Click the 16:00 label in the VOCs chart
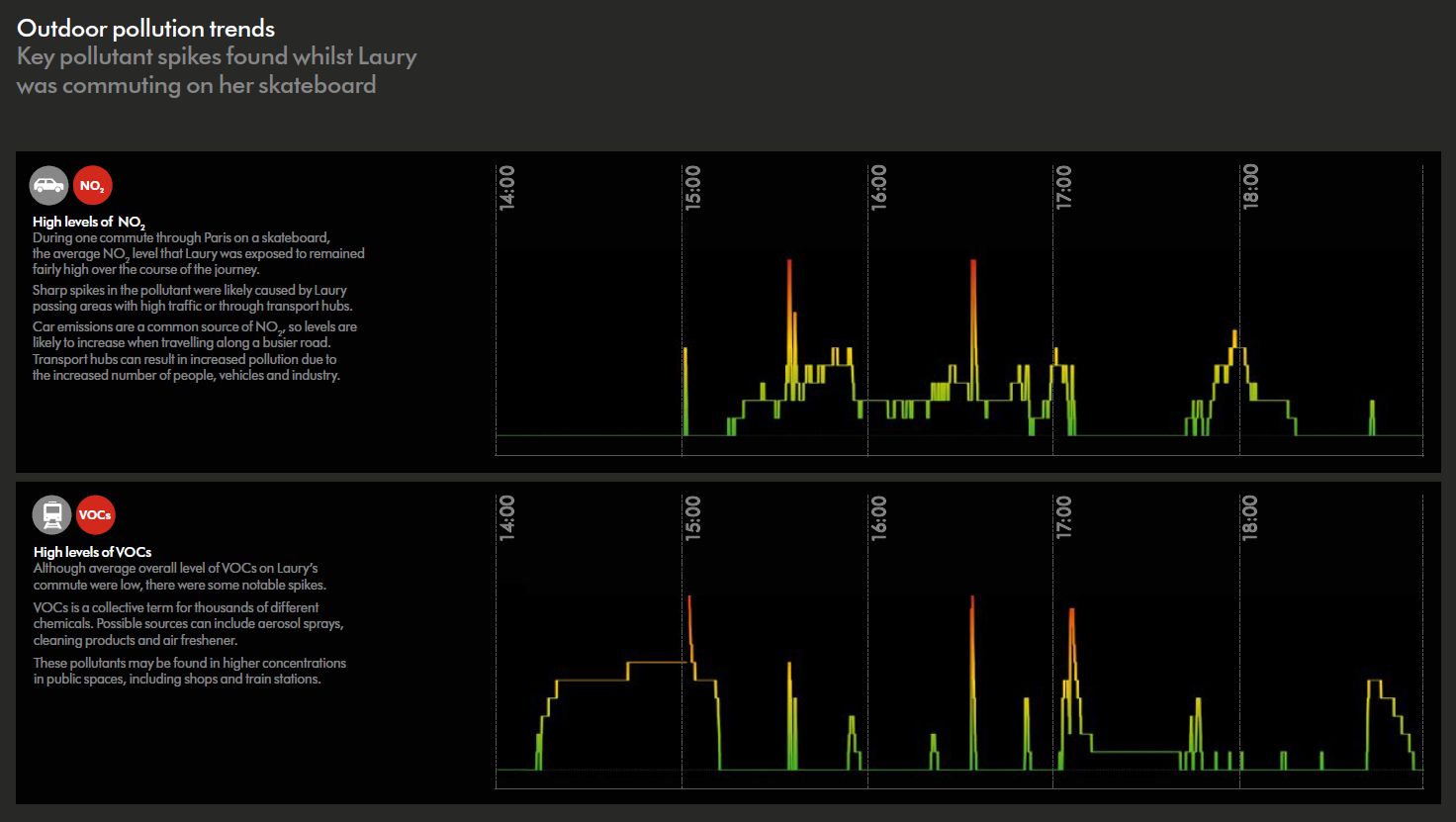 (879, 517)
